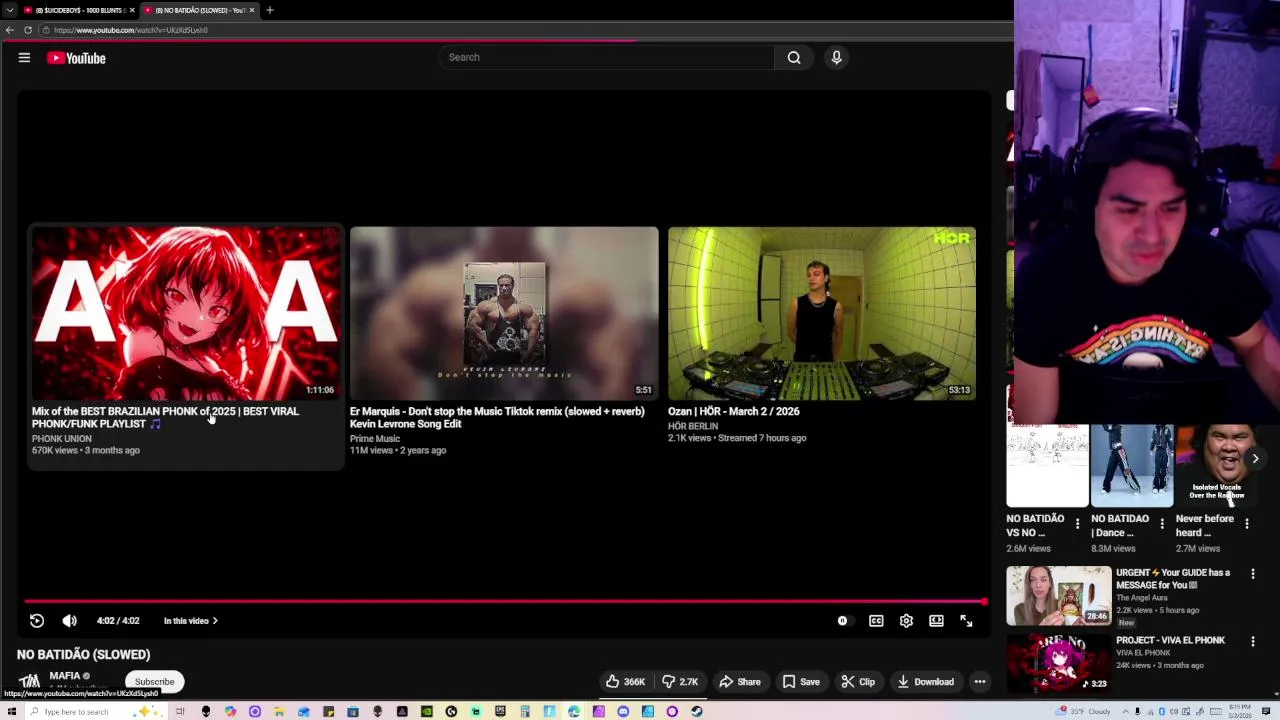Open more actions ellipsis below the video
Screen dimensions: 1280x720
[980, 682]
